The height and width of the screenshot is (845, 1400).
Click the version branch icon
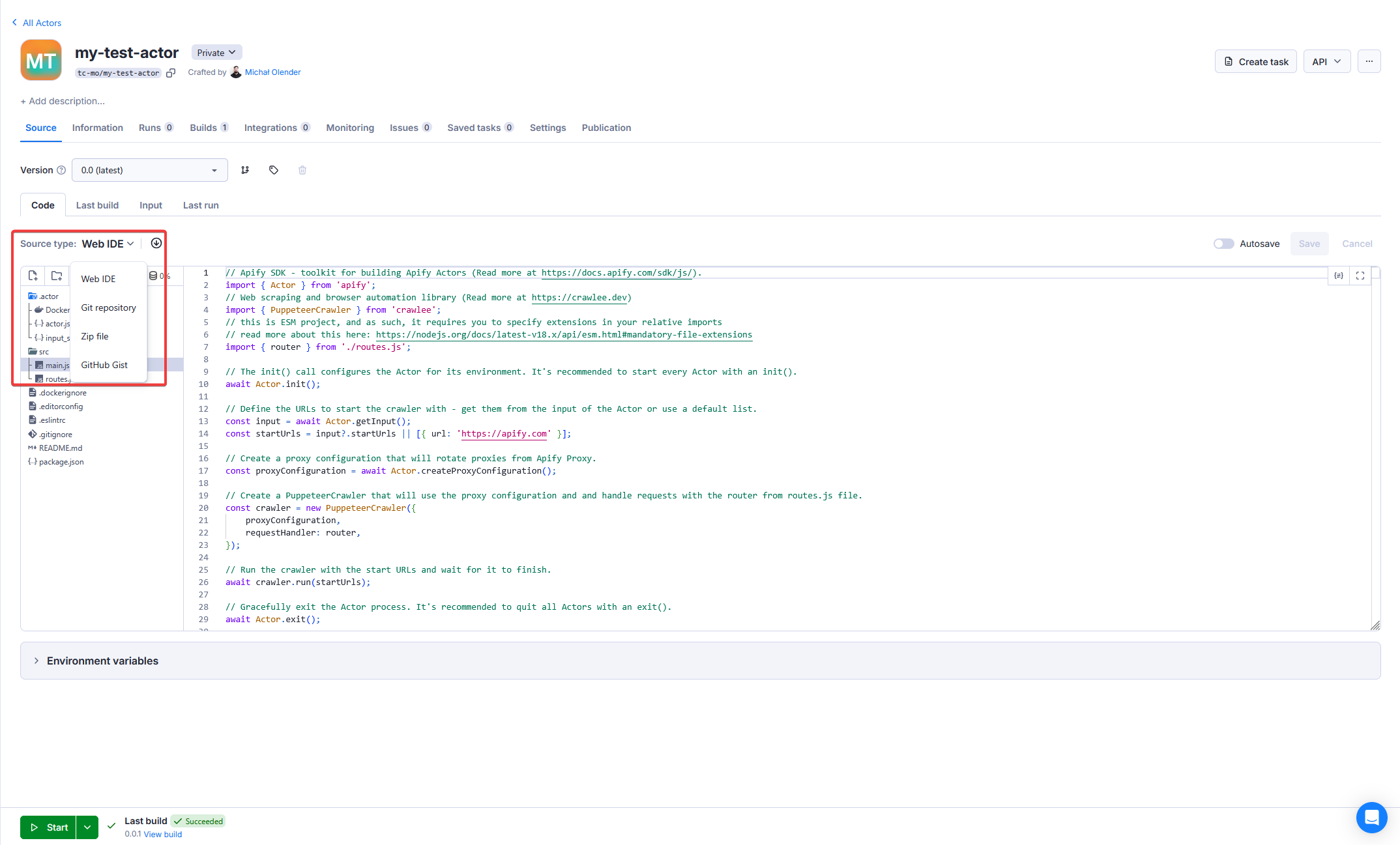[245, 170]
